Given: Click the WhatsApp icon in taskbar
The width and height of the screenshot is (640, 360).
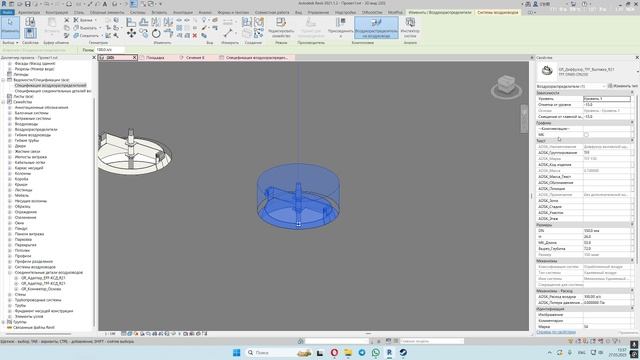Looking at the screenshot, I should tap(376, 352).
